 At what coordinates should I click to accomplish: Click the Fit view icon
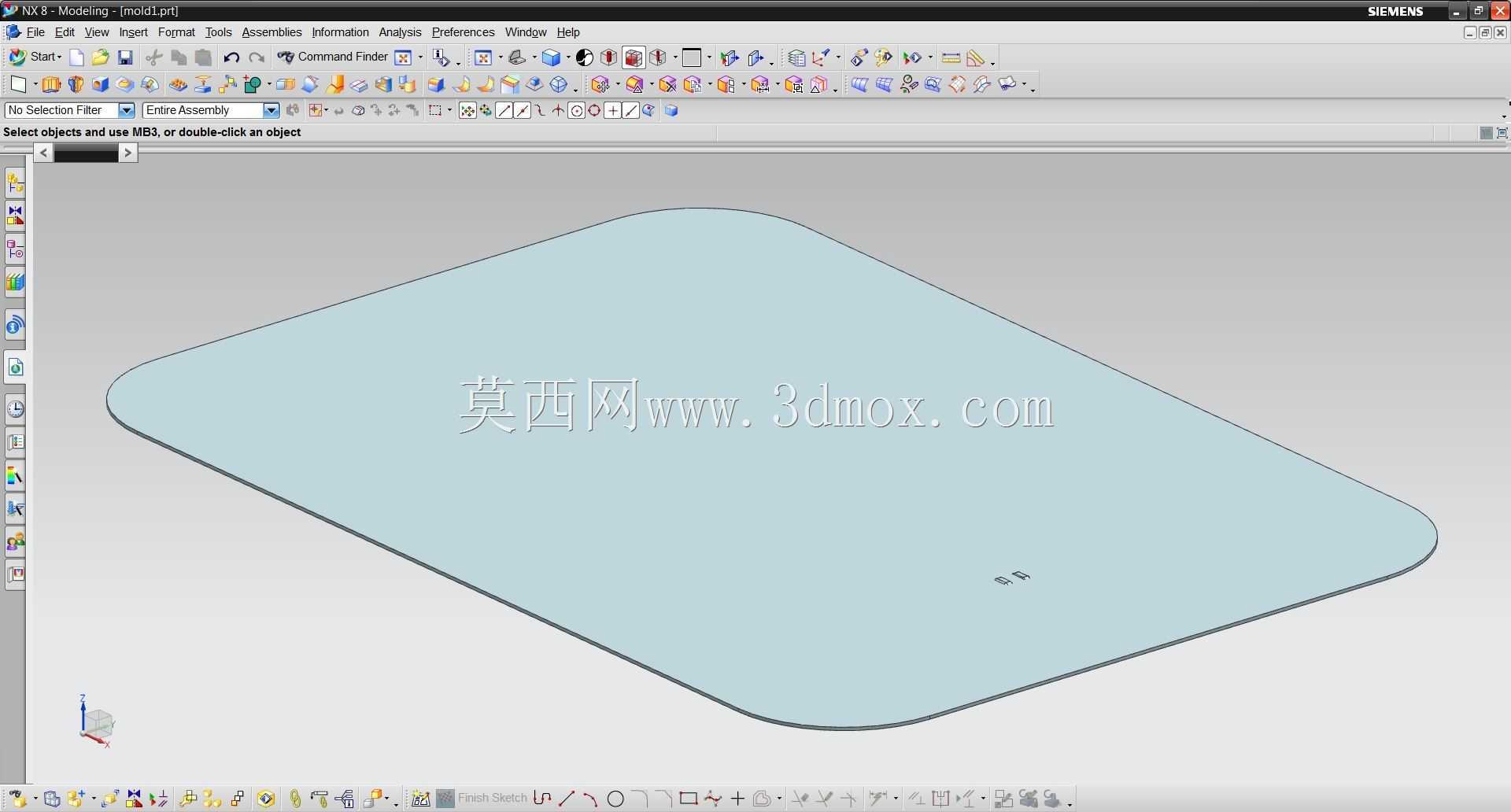[x=483, y=57]
